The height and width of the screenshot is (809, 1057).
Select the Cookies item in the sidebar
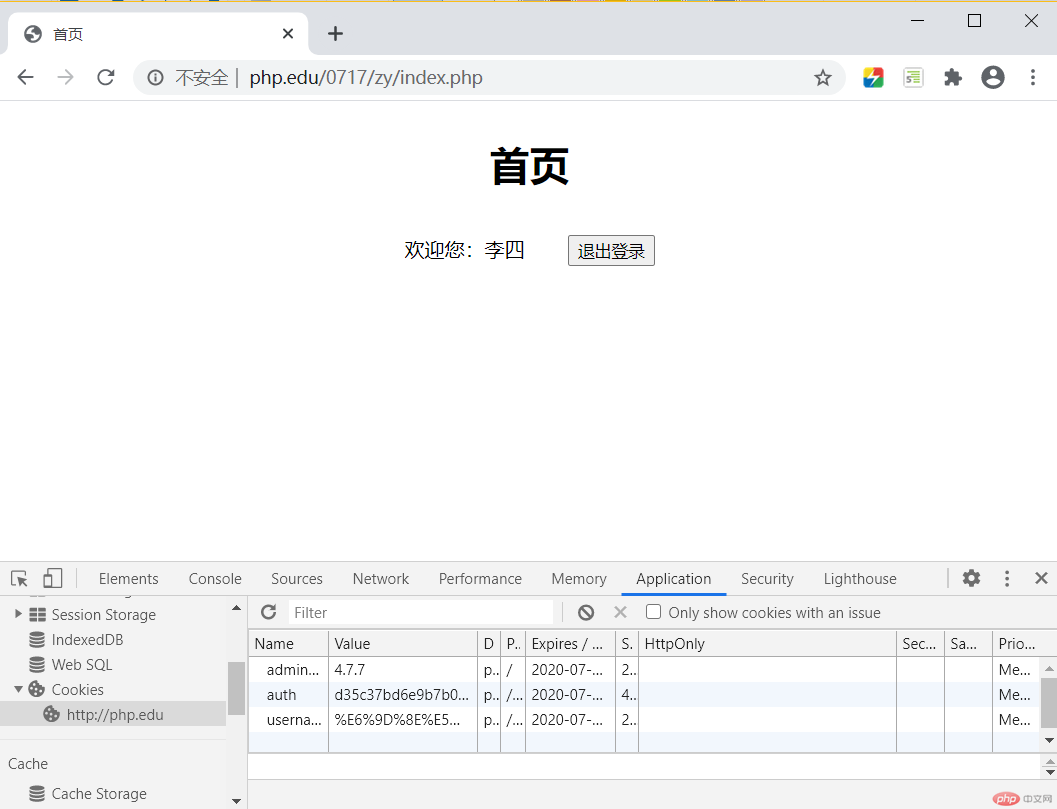tap(78, 690)
